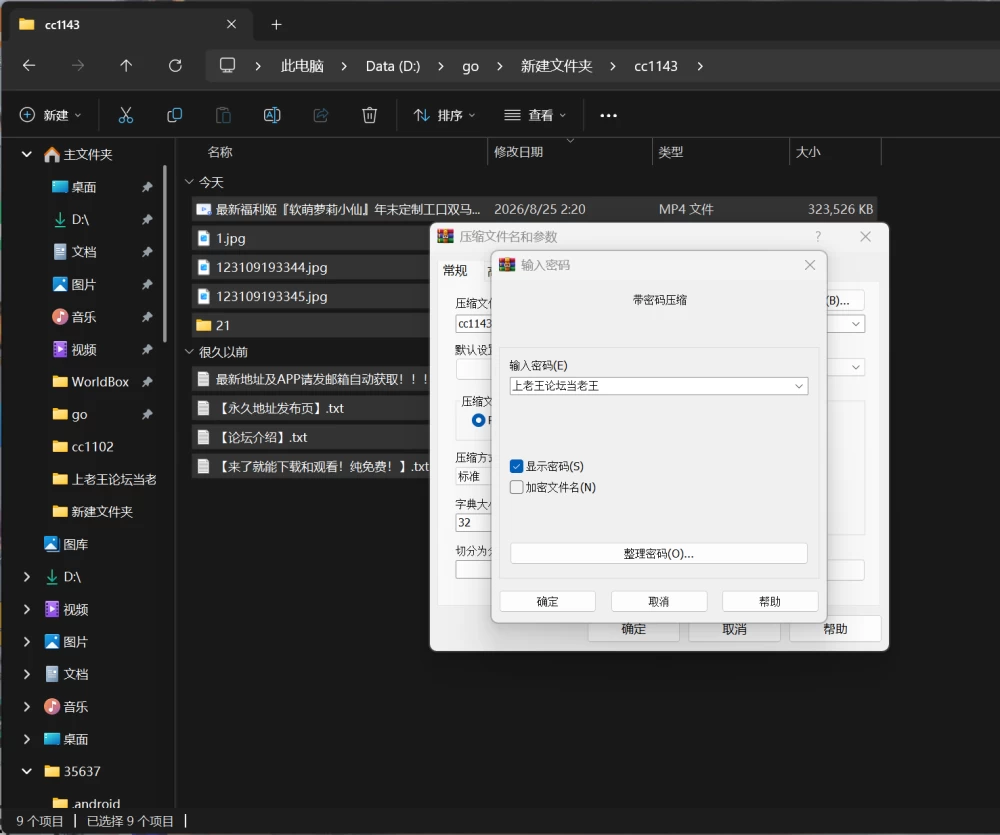Expand the D:\ tree node in sidebar

27,577
